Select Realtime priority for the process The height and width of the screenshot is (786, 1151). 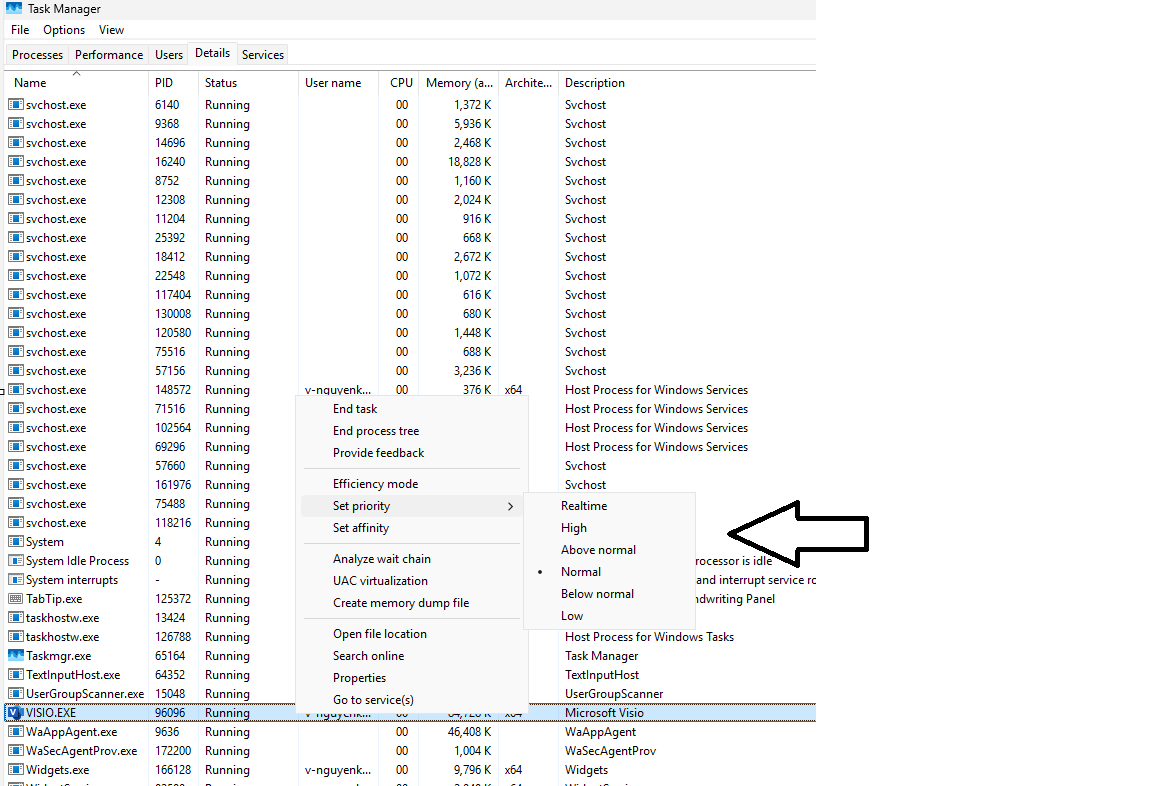(x=583, y=505)
